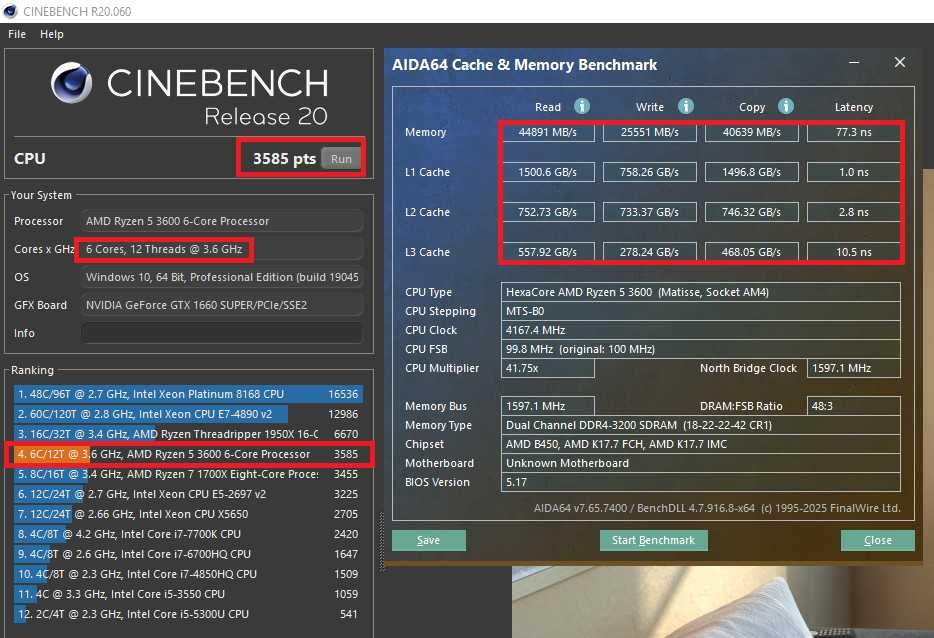Click the empty Info field in Cinebench
Viewport: 934px width, 638px height.
coord(222,333)
